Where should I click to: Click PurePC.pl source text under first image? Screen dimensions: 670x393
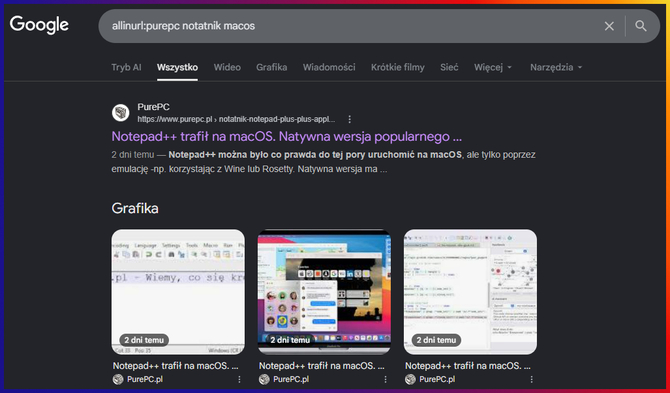(x=145, y=379)
